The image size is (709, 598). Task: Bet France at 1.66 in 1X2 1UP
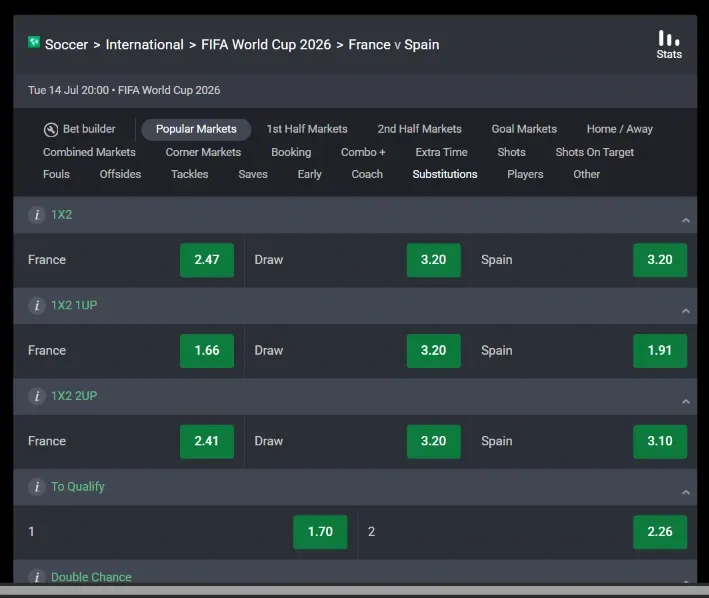click(x=207, y=351)
